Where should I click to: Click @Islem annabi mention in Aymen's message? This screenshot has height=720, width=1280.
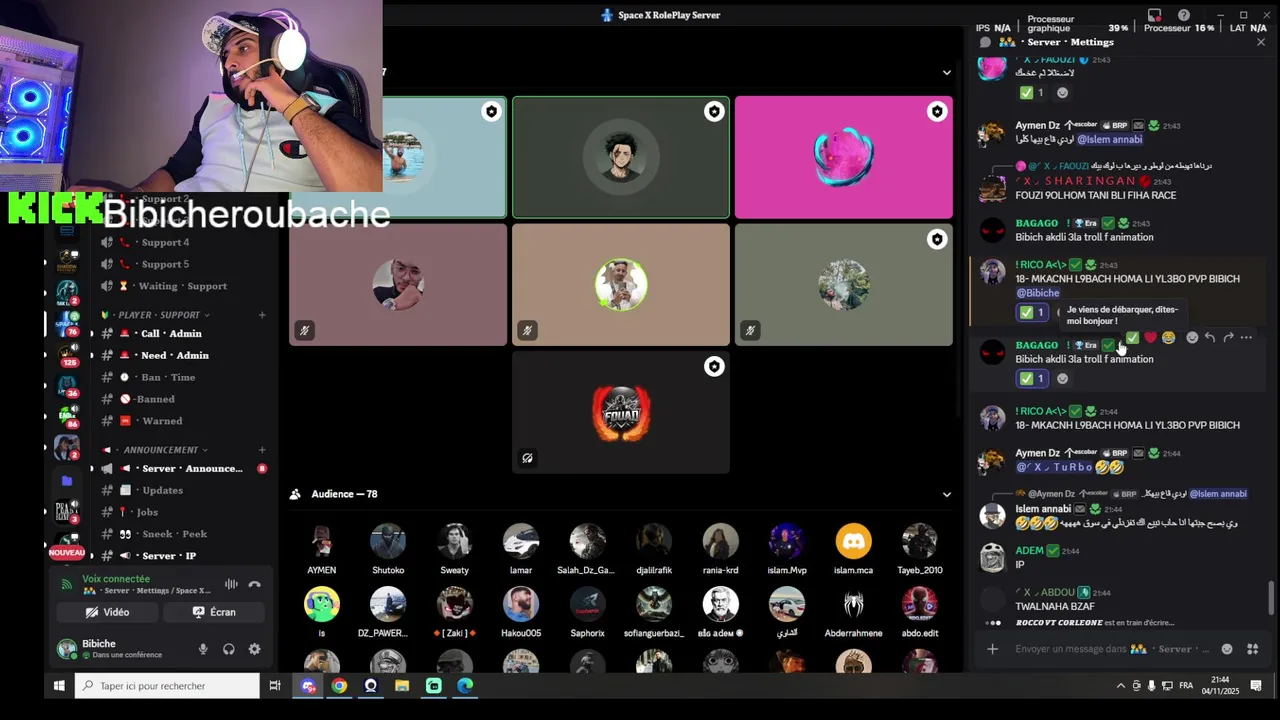[1109, 139]
